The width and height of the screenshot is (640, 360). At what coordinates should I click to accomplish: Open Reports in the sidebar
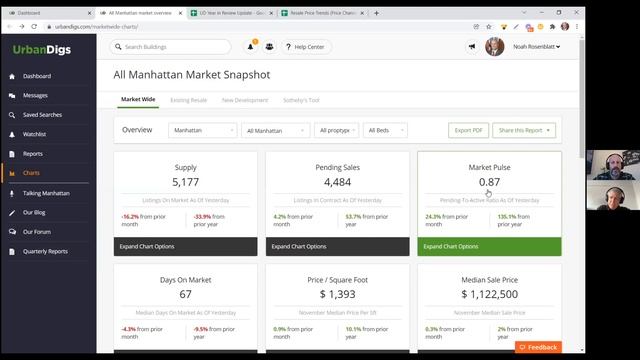pos(33,153)
